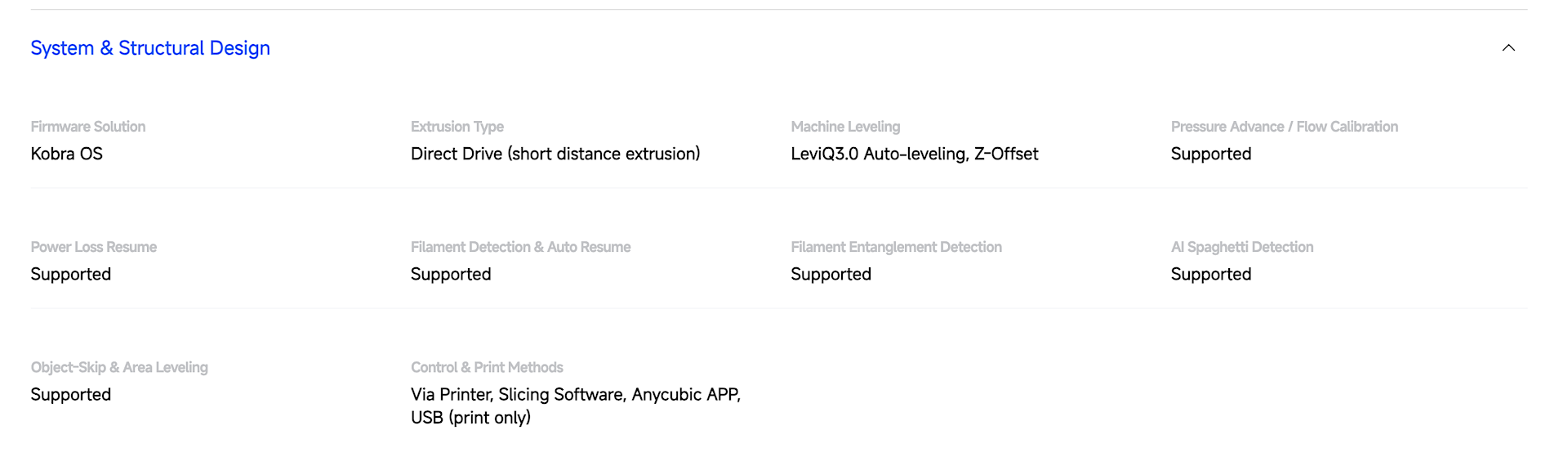Click the System & Structural Design heading

pyautogui.click(x=150, y=48)
